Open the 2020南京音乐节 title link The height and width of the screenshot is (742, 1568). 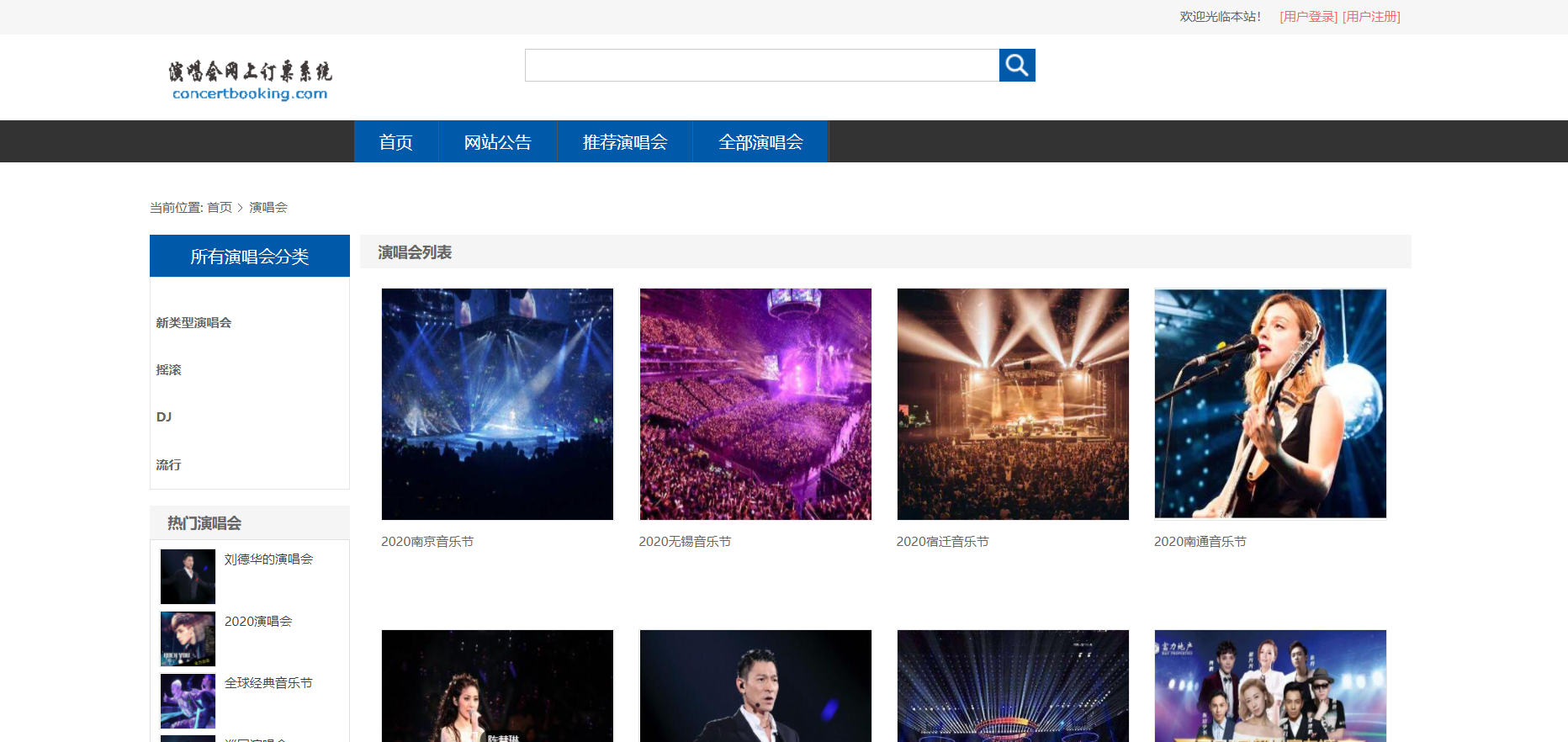tap(427, 542)
